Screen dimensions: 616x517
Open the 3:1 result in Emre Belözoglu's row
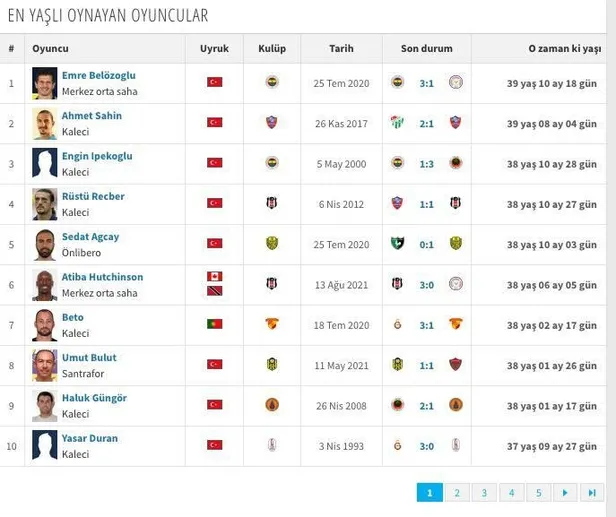426,82
